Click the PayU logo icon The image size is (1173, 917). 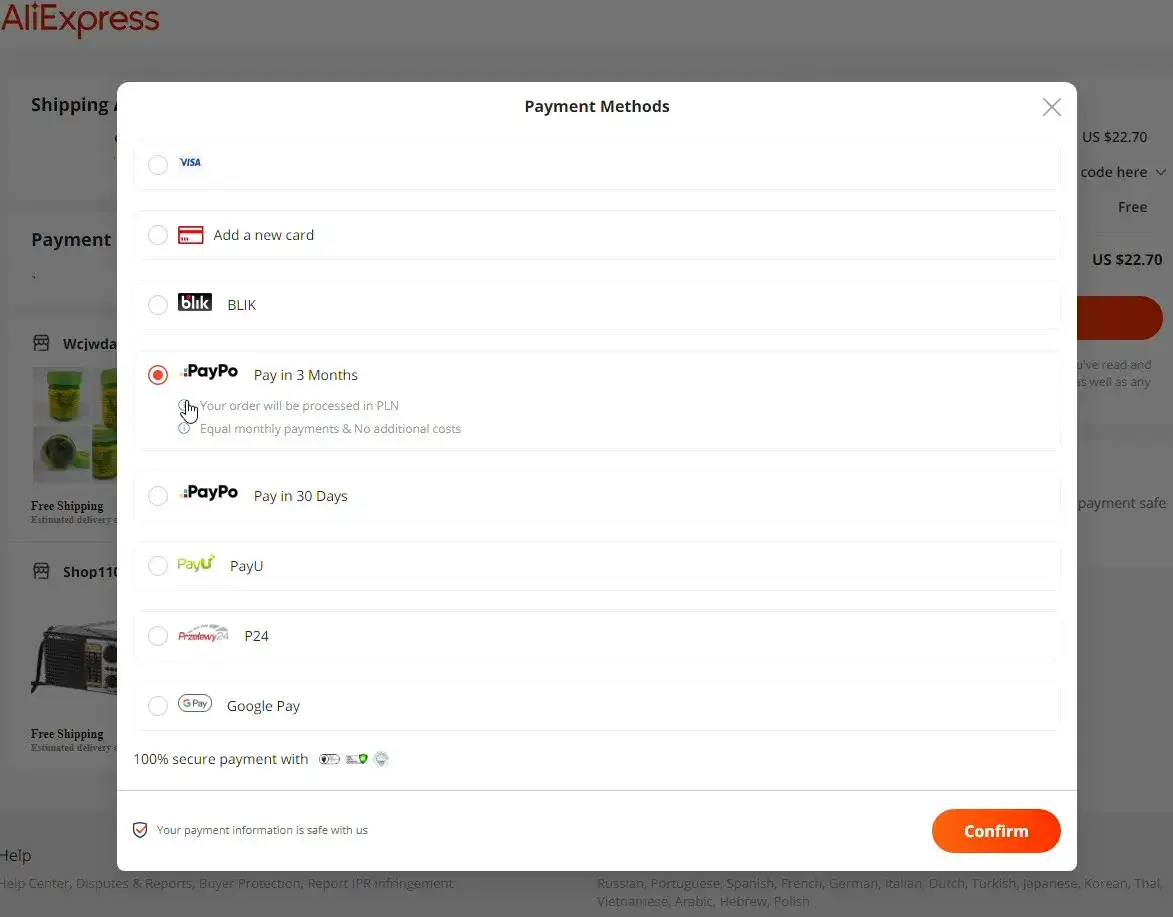click(x=195, y=564)
